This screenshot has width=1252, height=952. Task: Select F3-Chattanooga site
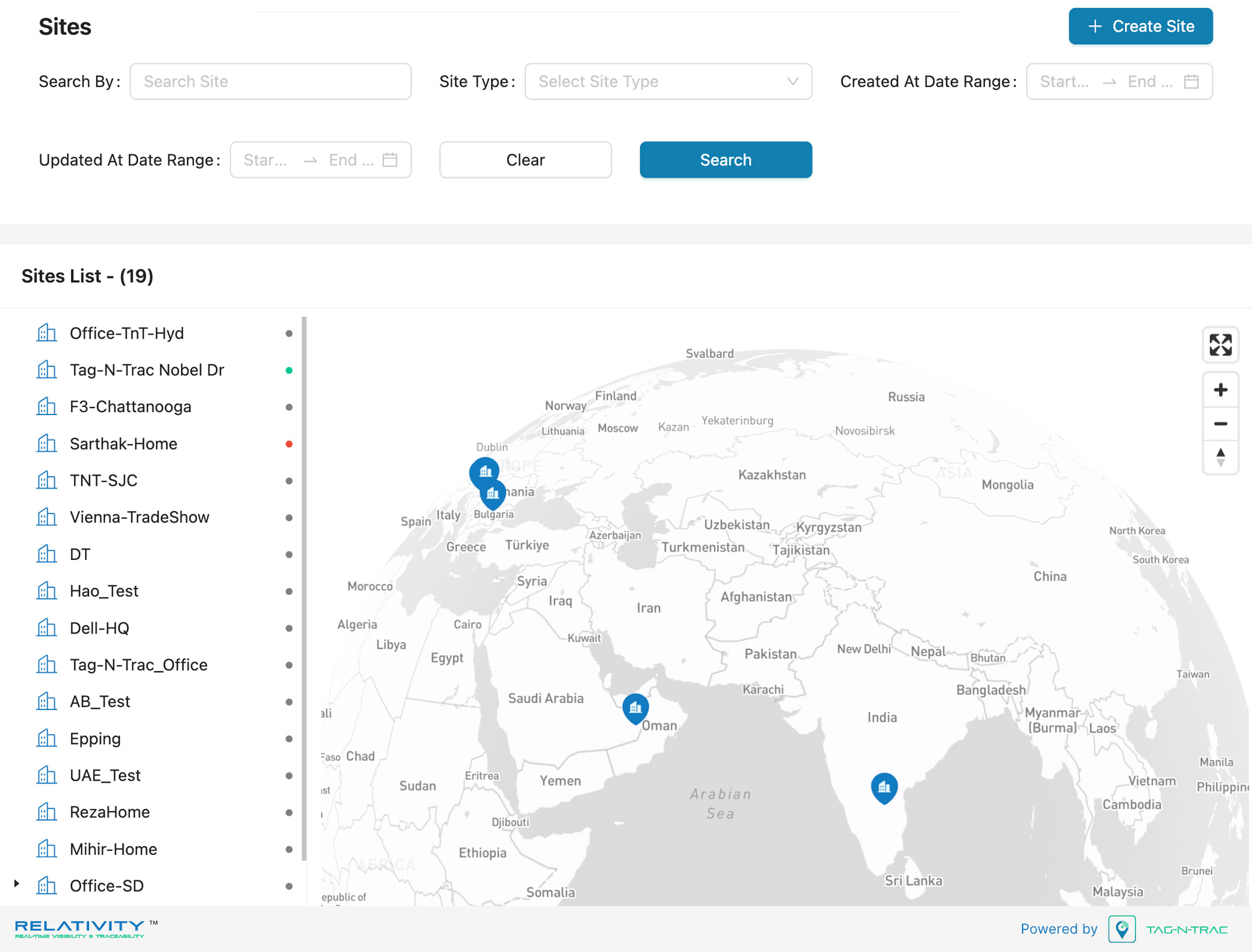point(130,407)
